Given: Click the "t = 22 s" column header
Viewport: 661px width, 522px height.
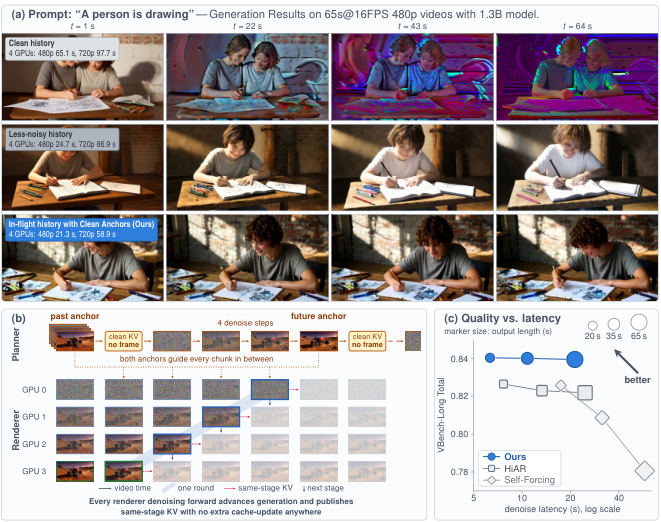Looking at the screenshot, I should [247, 26].
